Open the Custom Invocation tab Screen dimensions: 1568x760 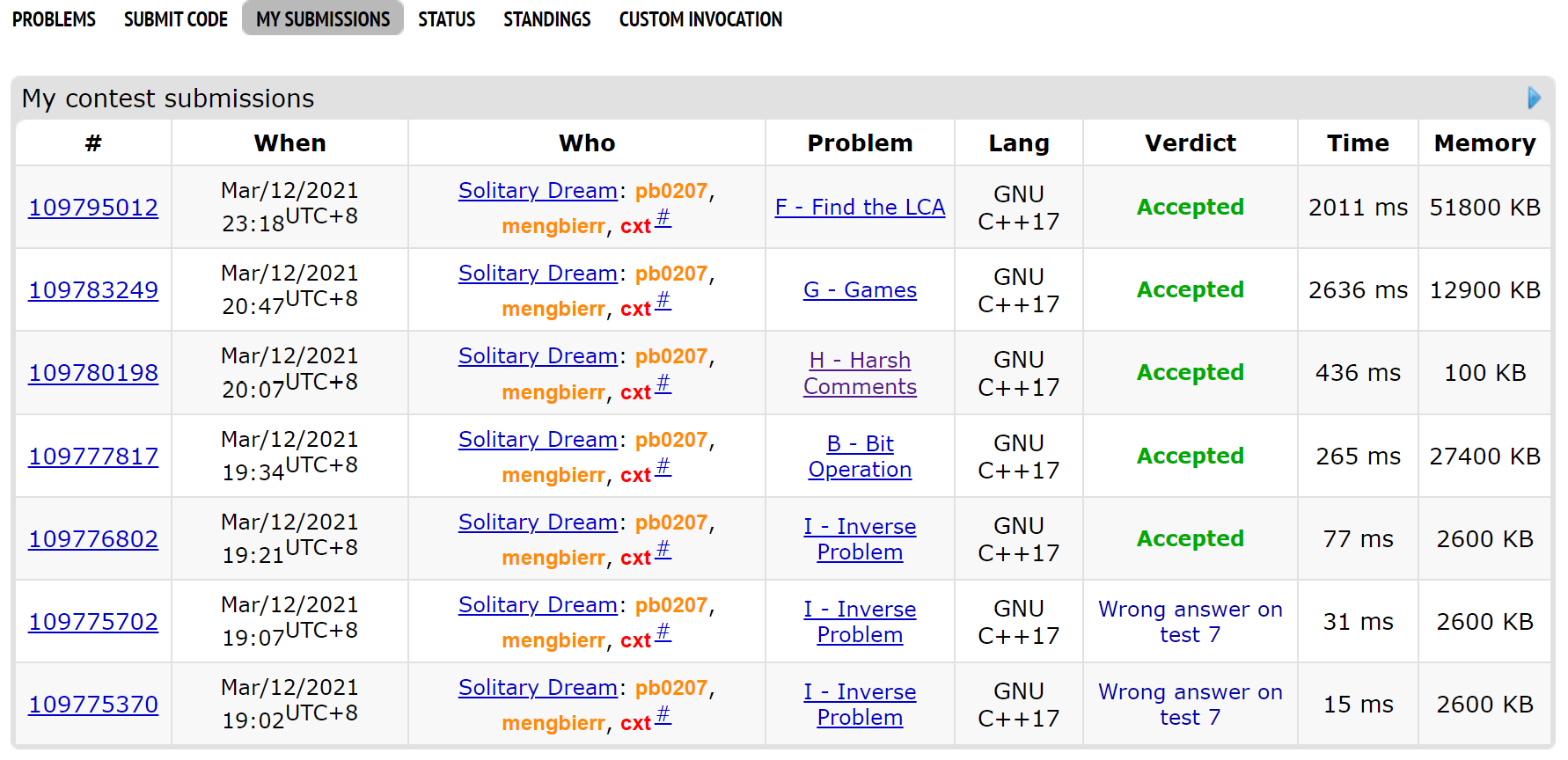700,19
